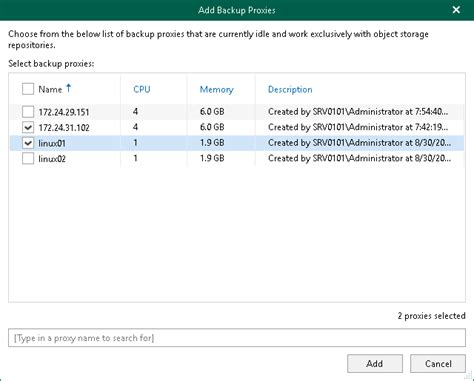
Task: Click the 'Select backup proxies:' label
Action: pos(51,64)
